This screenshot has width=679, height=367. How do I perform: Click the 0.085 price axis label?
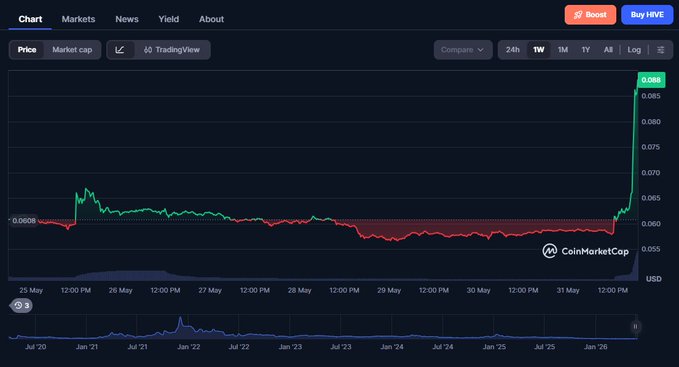651,96
